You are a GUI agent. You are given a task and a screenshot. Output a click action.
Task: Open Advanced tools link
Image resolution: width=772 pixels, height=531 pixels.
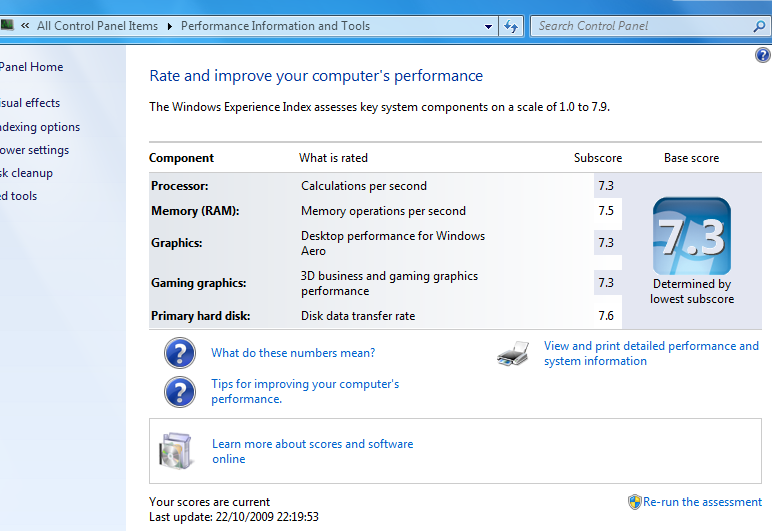[18, 196]
